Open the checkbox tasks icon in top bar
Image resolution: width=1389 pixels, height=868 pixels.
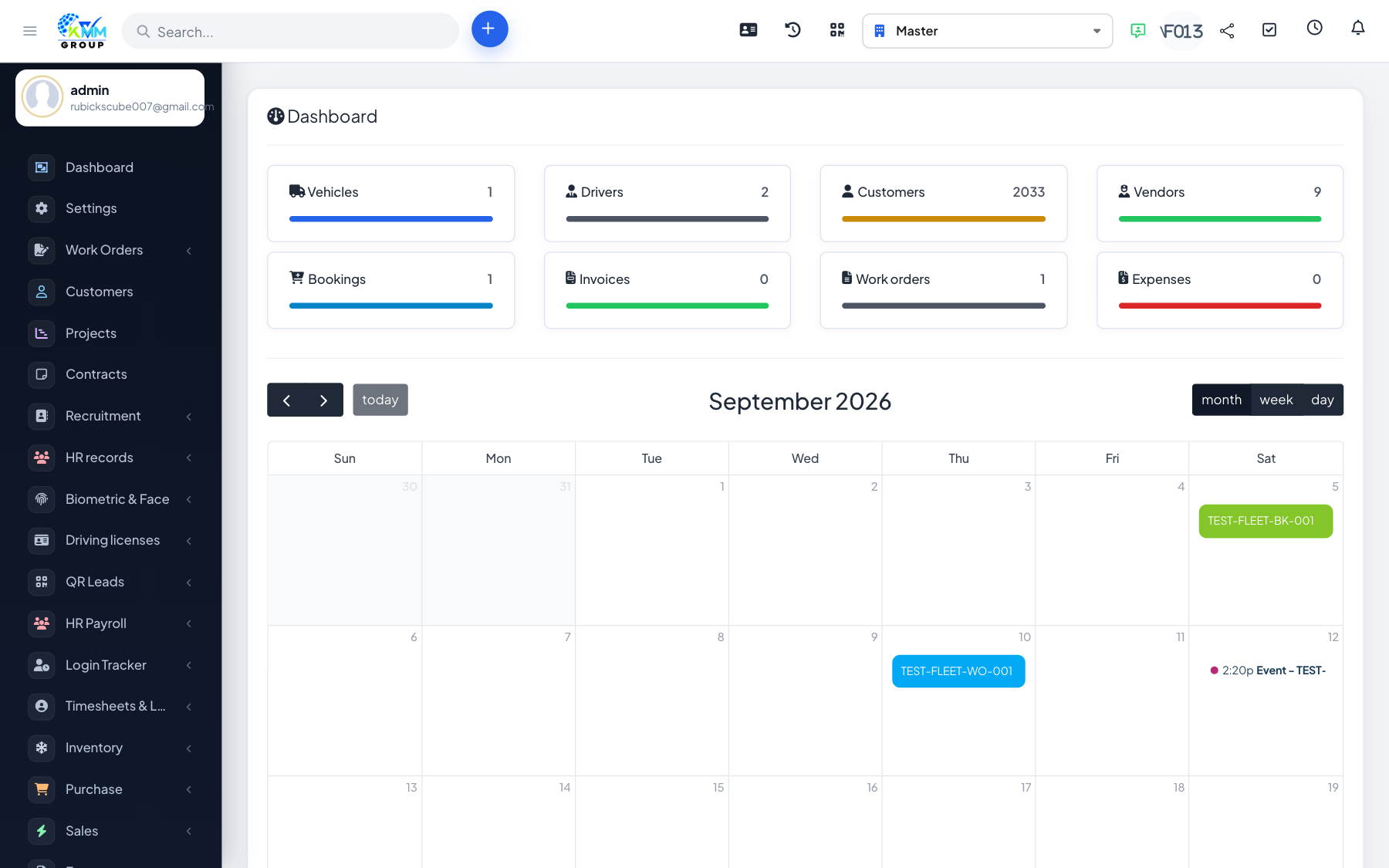tap(1269, 30)
